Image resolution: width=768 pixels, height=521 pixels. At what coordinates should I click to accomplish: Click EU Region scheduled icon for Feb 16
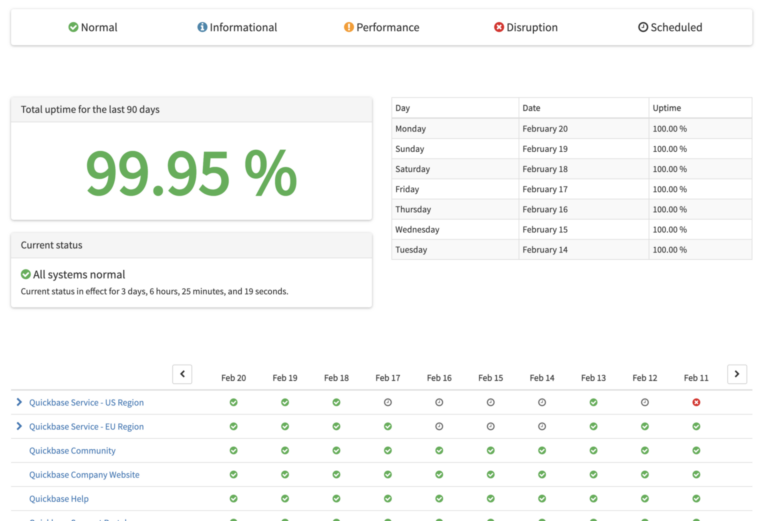click(439, 426)
